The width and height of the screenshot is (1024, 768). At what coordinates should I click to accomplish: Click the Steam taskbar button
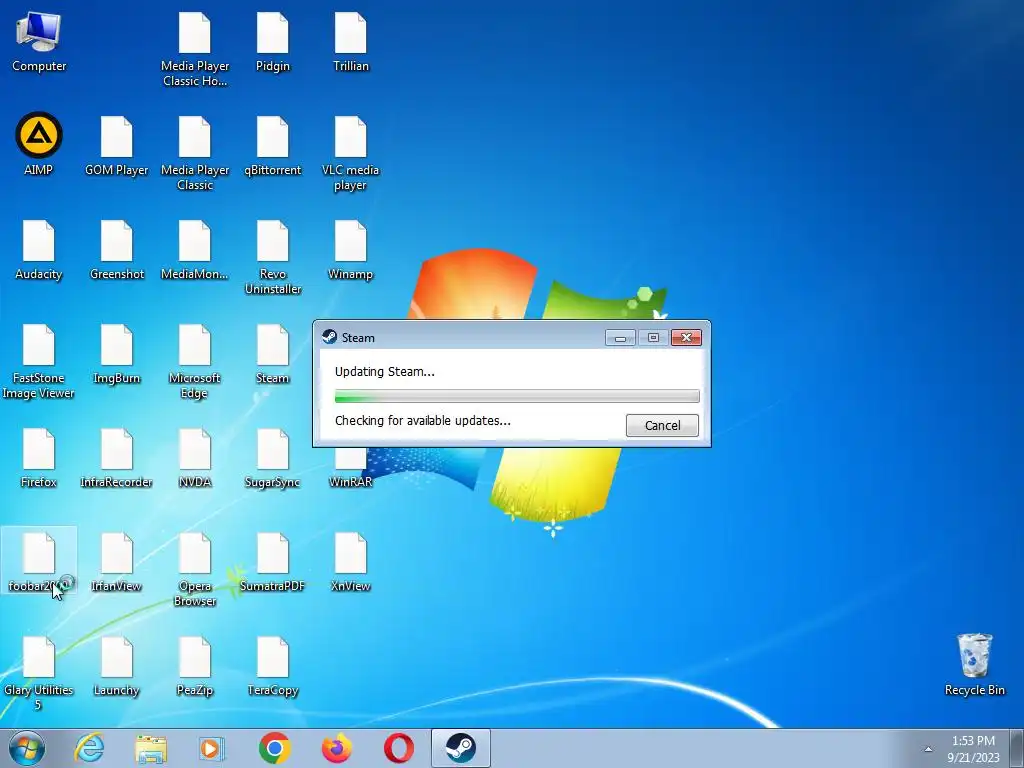pyautogui.click(x=460, y=748)
